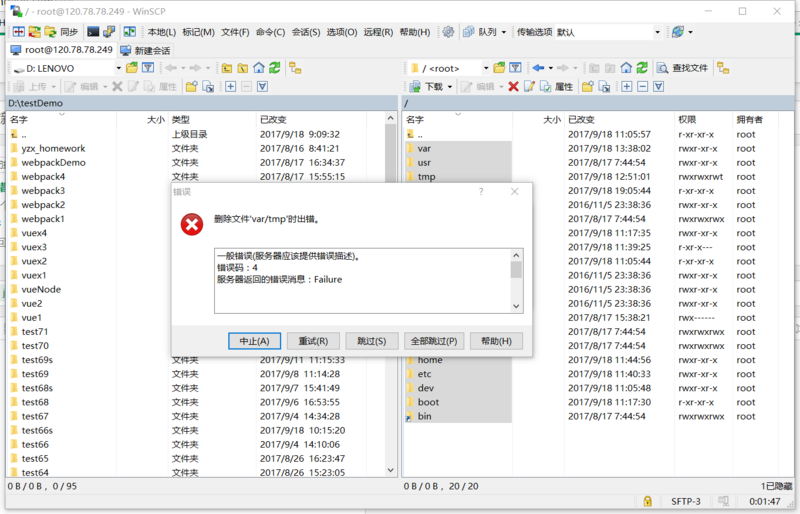Click the 全部跳过(P) skip all button
The height and width of the screenshot is (514, 800).
tap(434, 341)
